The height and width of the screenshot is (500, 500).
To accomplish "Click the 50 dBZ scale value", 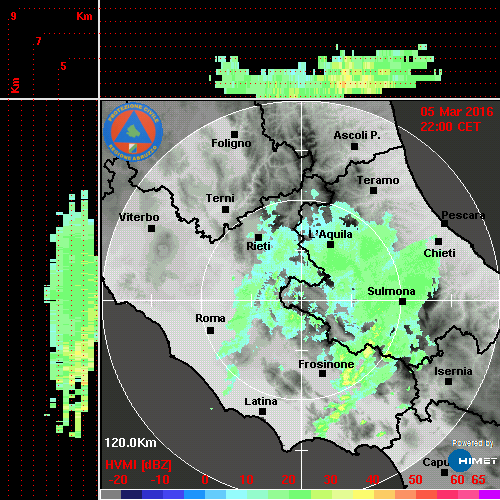I will point(415,480).
